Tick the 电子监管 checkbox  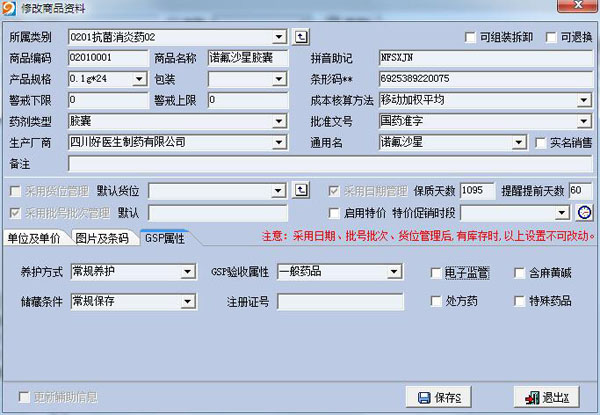point(436,273)
